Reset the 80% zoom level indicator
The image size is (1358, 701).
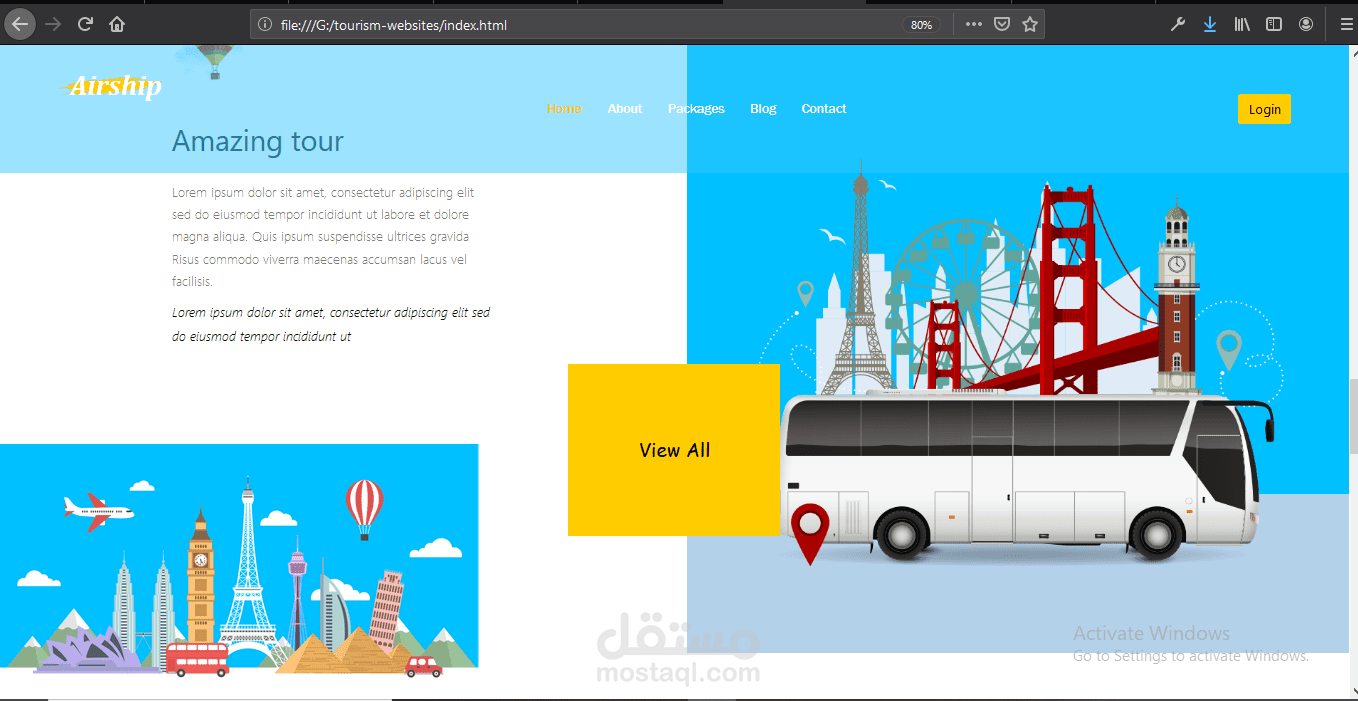(x=921, y=25)
